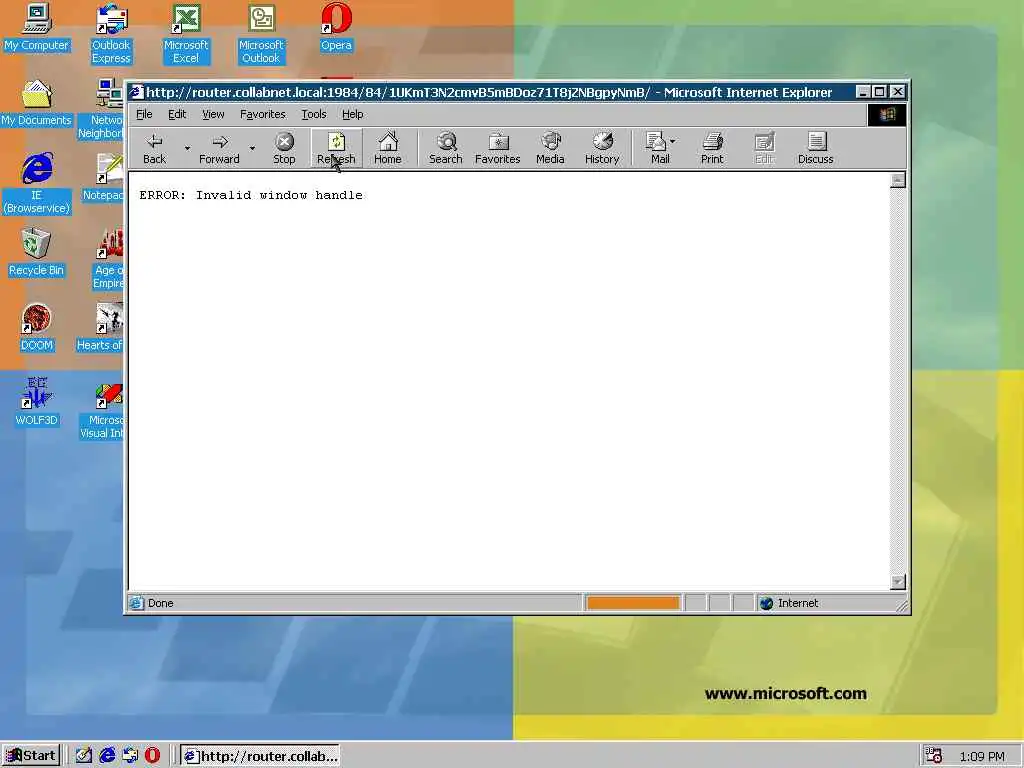Open the Media toolbar button
Image resolution: width=1024 pixels, height=768 pixels.
click(551, 149)
